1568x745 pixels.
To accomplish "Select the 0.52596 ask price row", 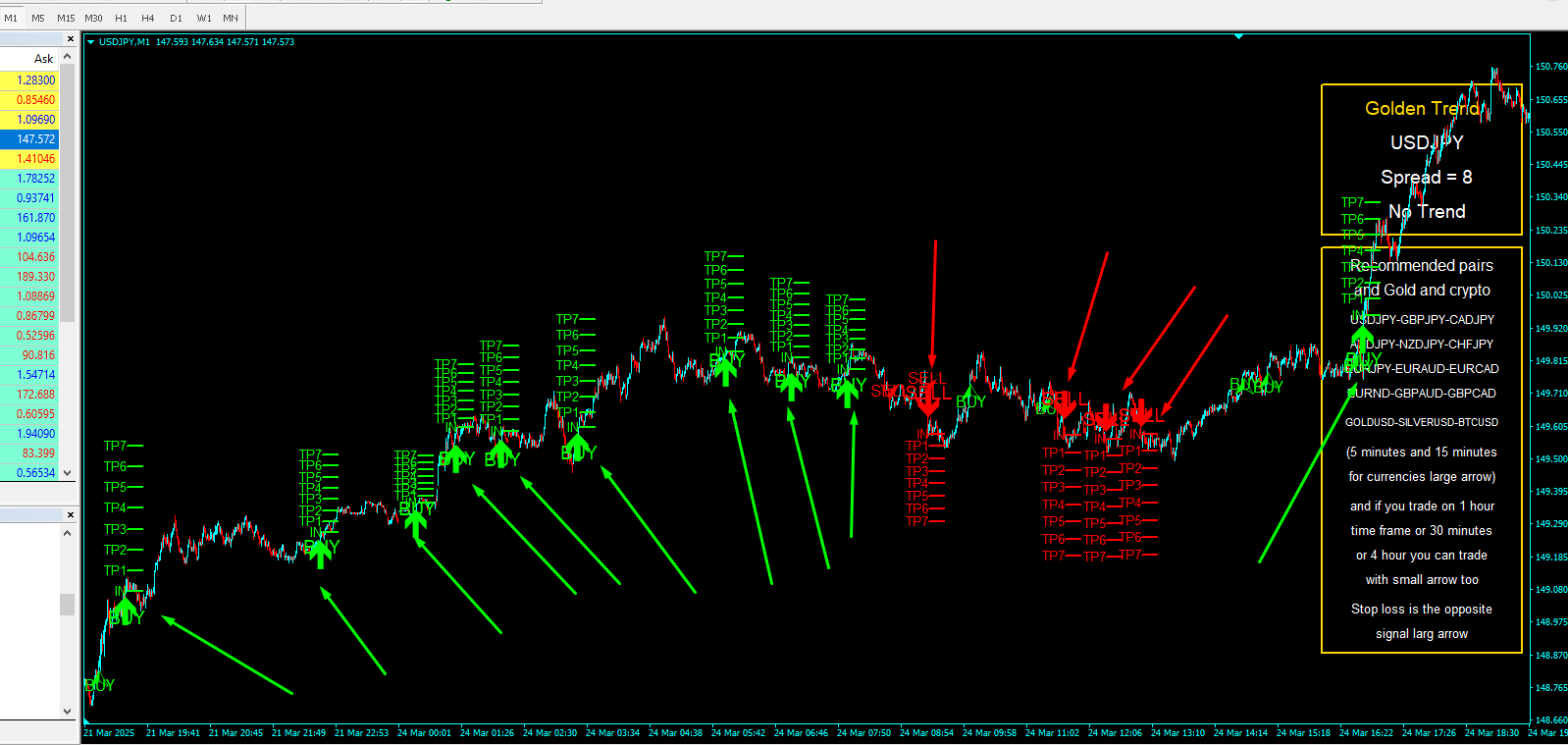I will click(x=29, y=336).
